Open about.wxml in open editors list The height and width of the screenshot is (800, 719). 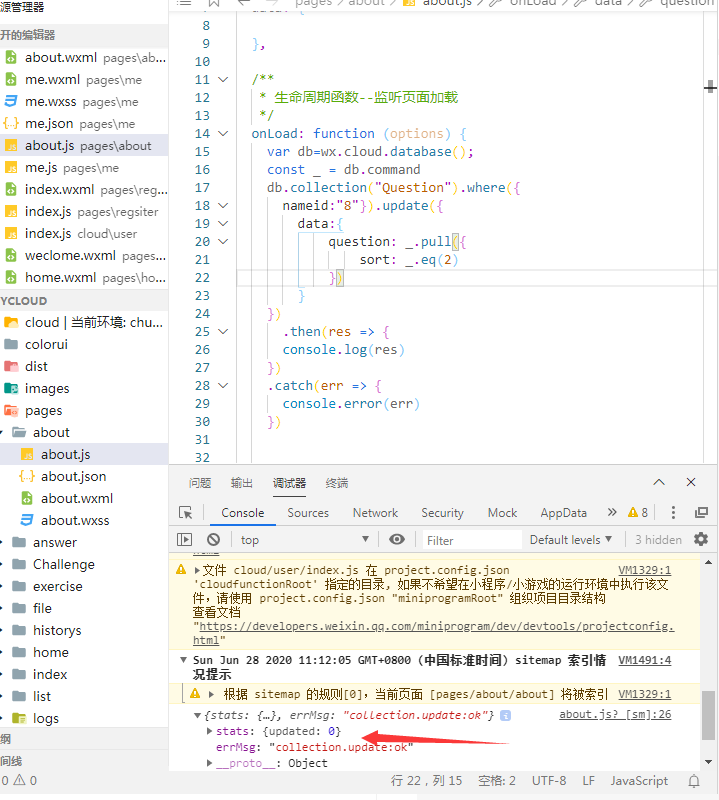[x=84, y=58]
